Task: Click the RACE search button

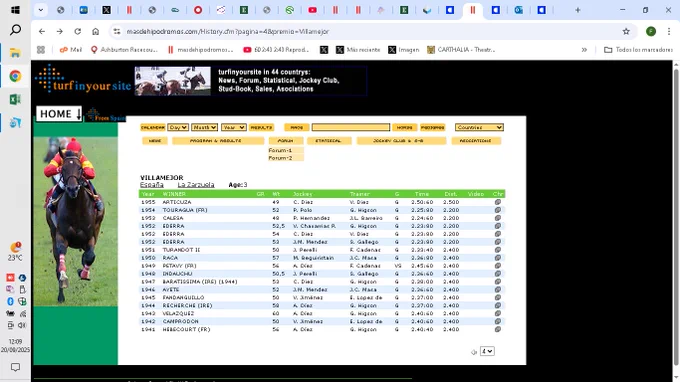Action: (297, 127)
